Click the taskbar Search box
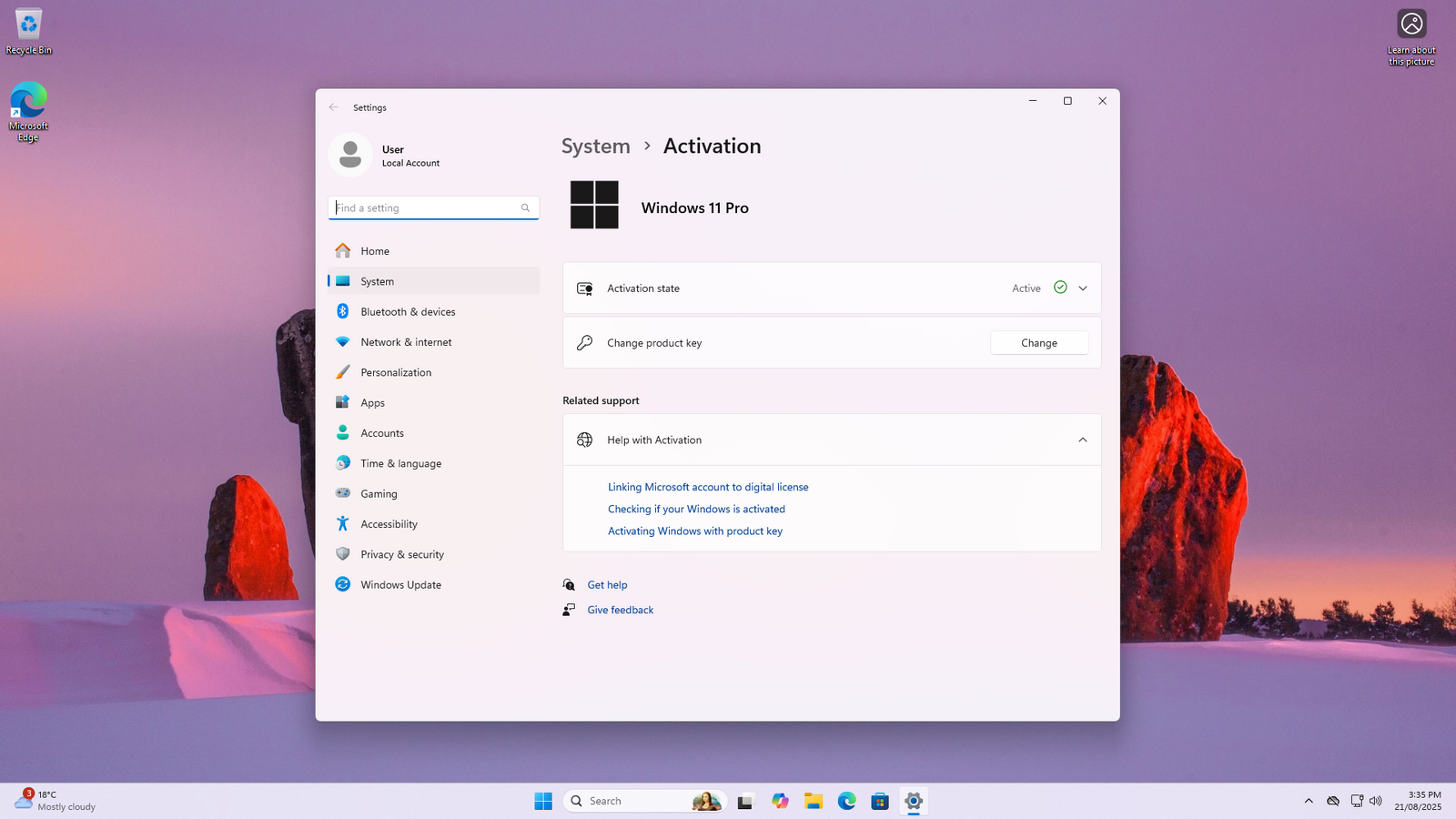1456x819 pixels. 644,801
